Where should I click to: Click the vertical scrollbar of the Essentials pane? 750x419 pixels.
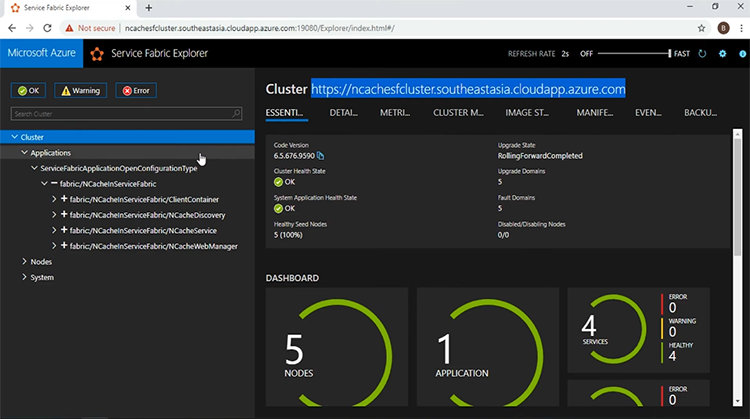coord(738,195)
